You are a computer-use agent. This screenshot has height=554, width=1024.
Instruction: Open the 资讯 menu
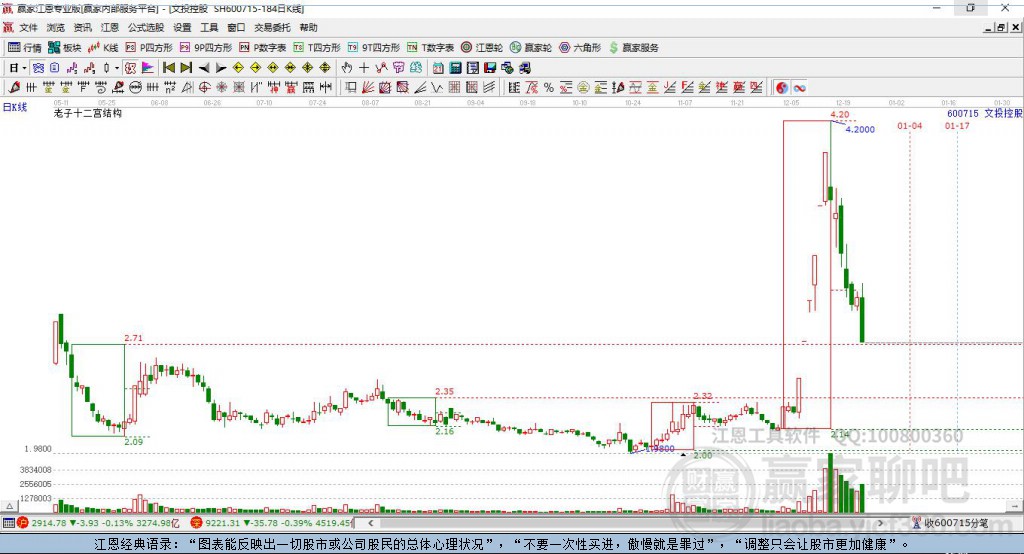tap(82, 27)
